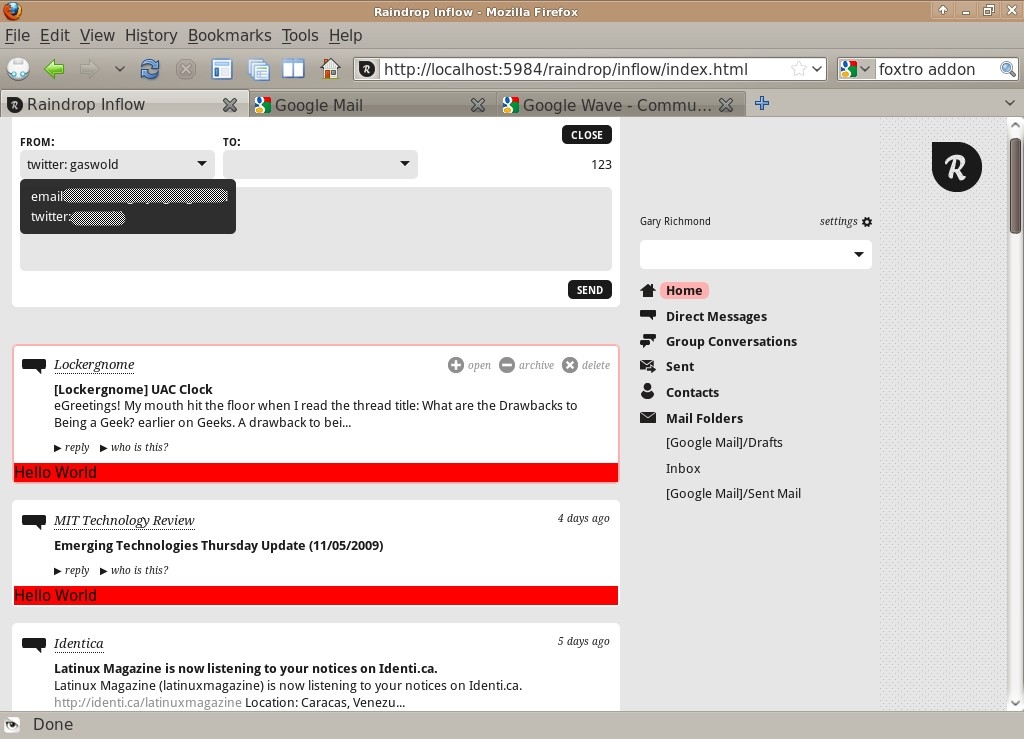Open the address bar history dropdown

click(x=817, y=69)
